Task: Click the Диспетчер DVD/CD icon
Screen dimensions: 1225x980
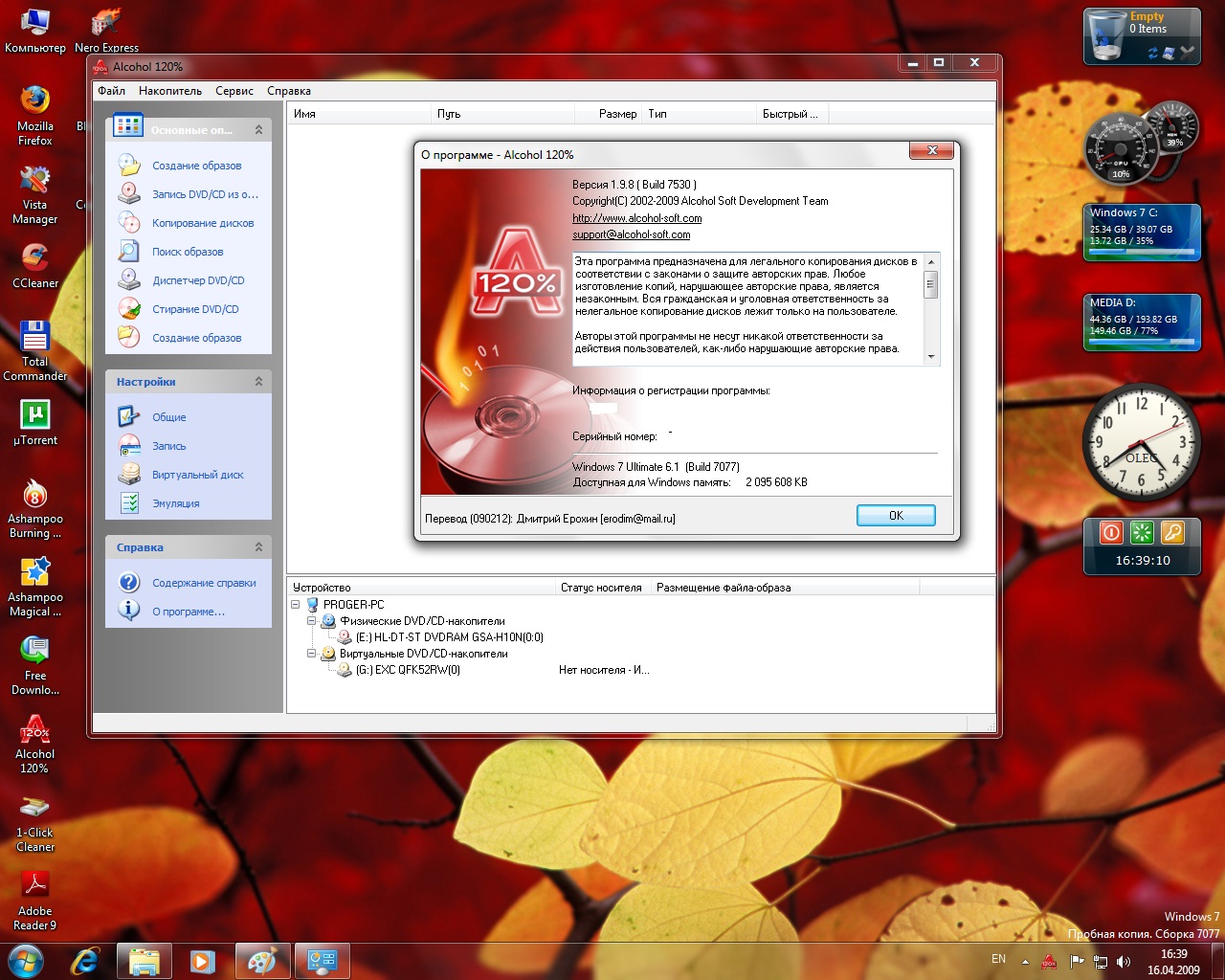Action: pos(129,279)
